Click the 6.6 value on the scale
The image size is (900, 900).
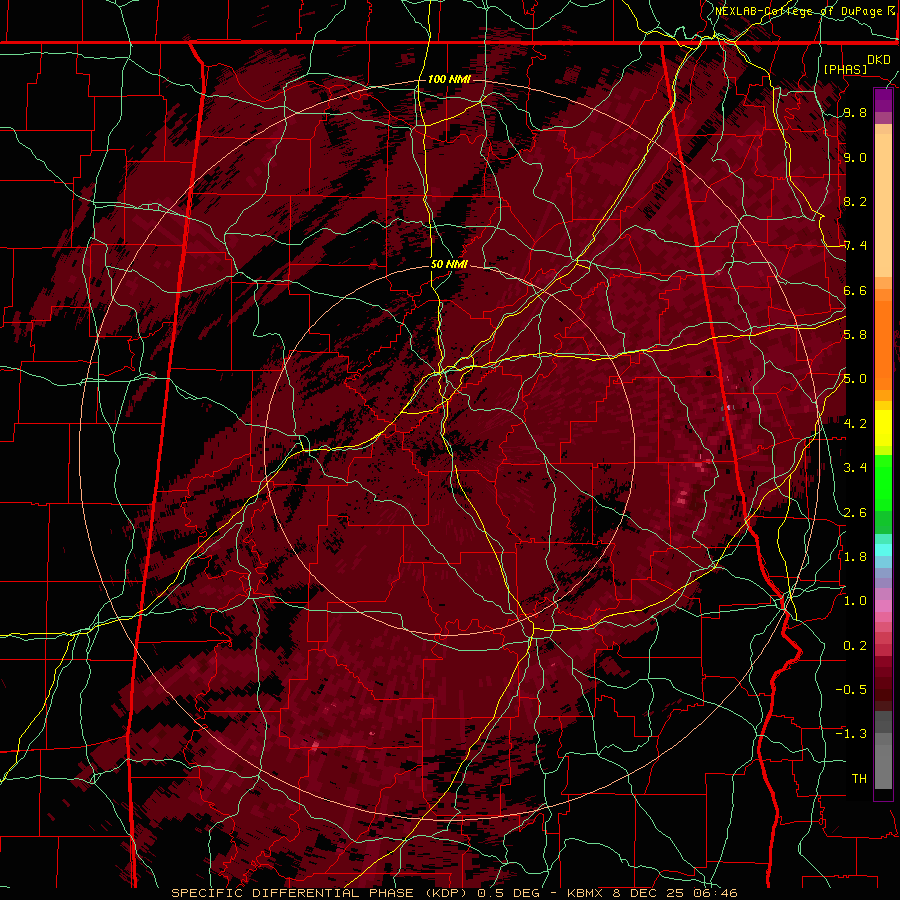click(855, 290)
